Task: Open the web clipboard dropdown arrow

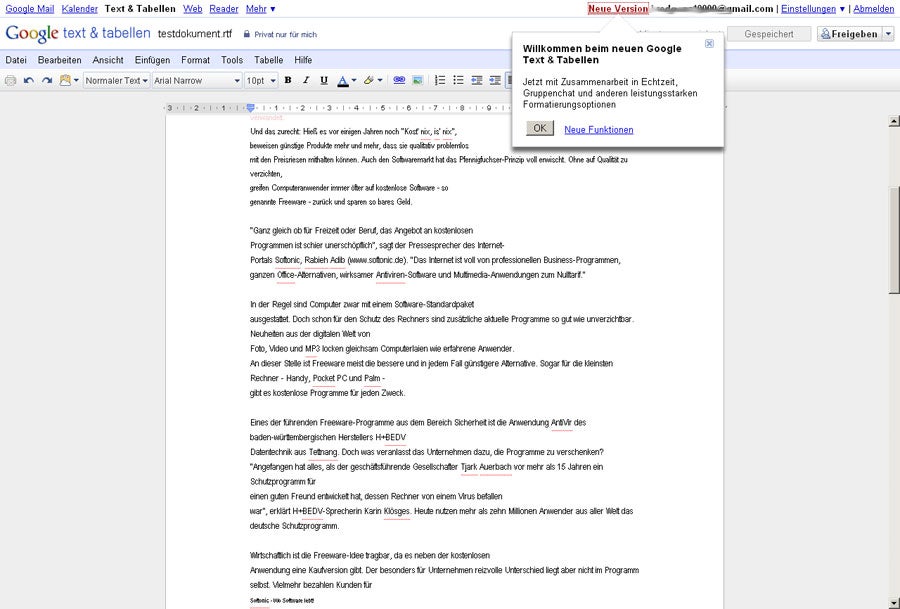Action: click(76, 81)
